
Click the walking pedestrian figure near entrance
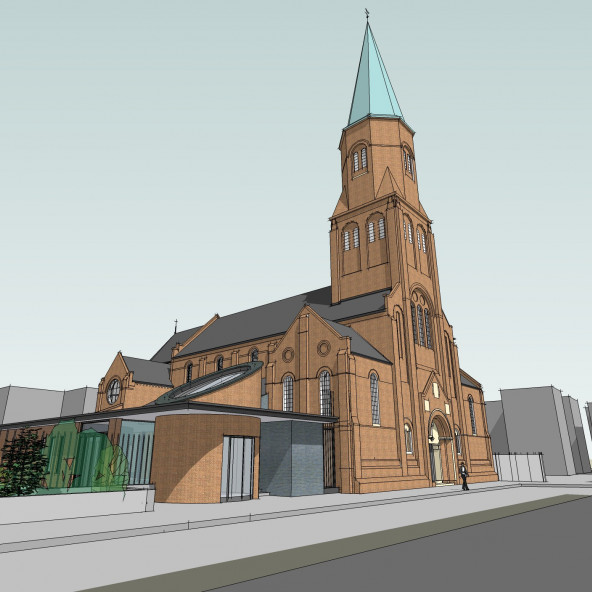click(464, 476)
